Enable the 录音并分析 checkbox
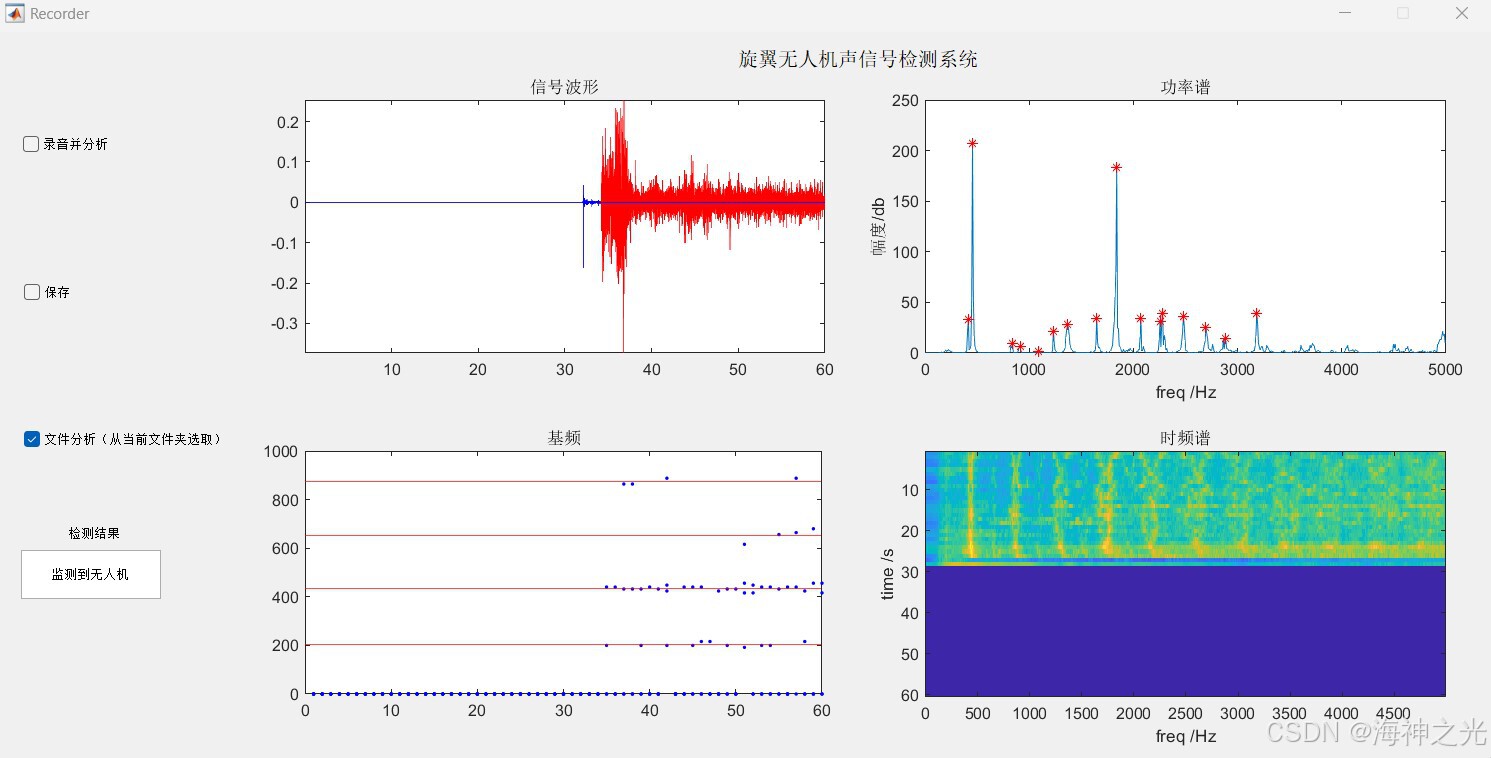 pyautogui.click(x=31, y=144)
